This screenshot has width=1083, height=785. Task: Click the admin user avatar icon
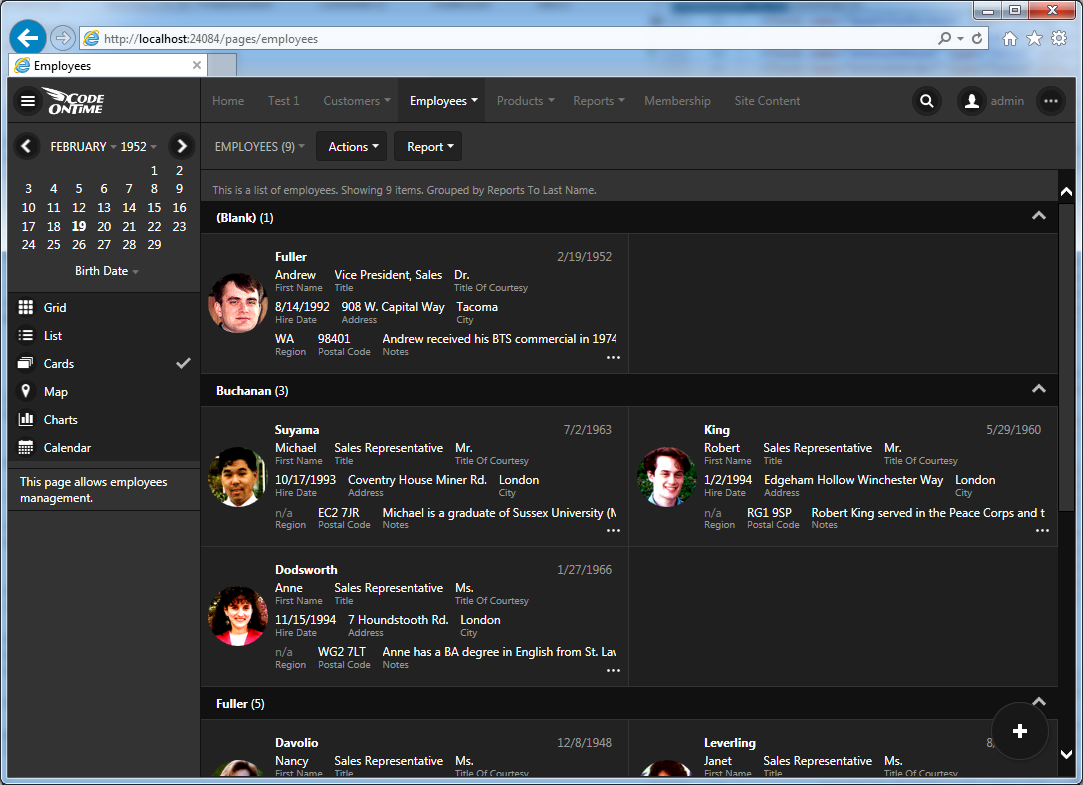pyautogui.click(x=972, y=101)
